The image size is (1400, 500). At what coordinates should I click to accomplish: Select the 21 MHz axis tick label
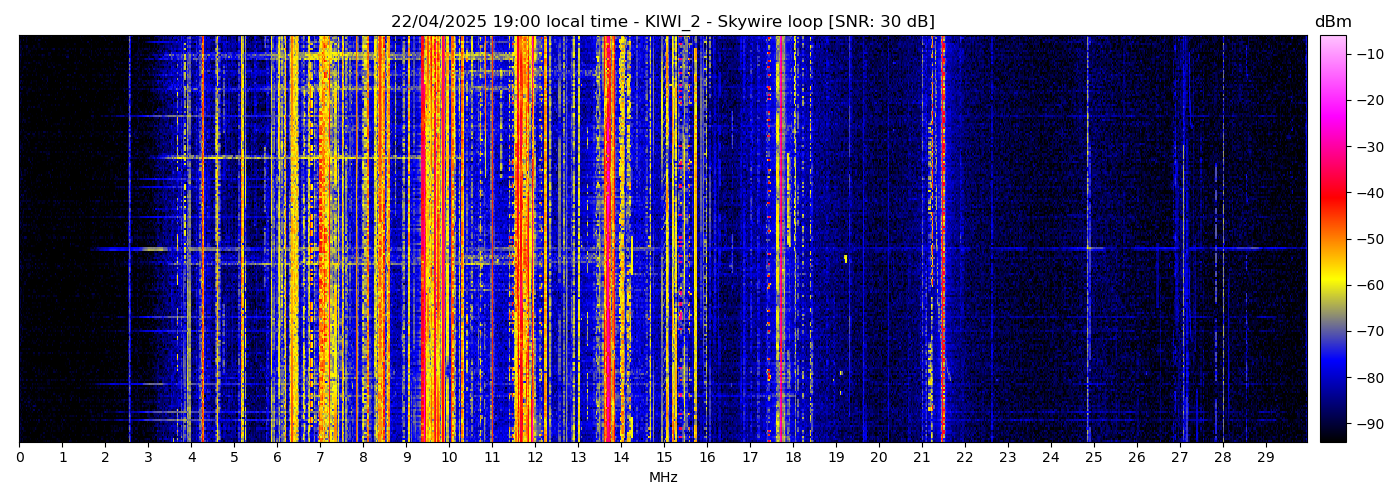921,458
